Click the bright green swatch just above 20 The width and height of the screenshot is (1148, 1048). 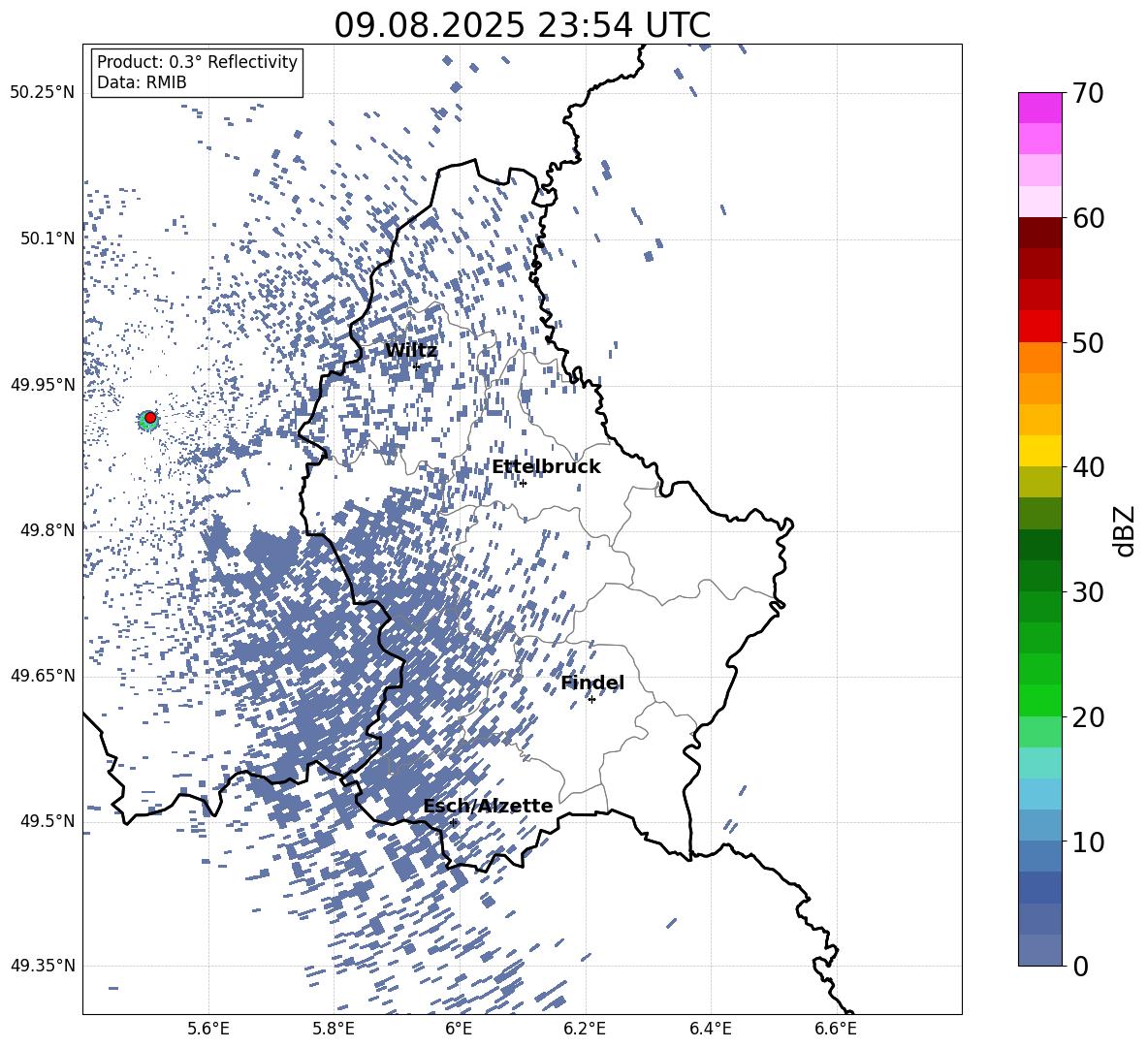(1040, 700)
